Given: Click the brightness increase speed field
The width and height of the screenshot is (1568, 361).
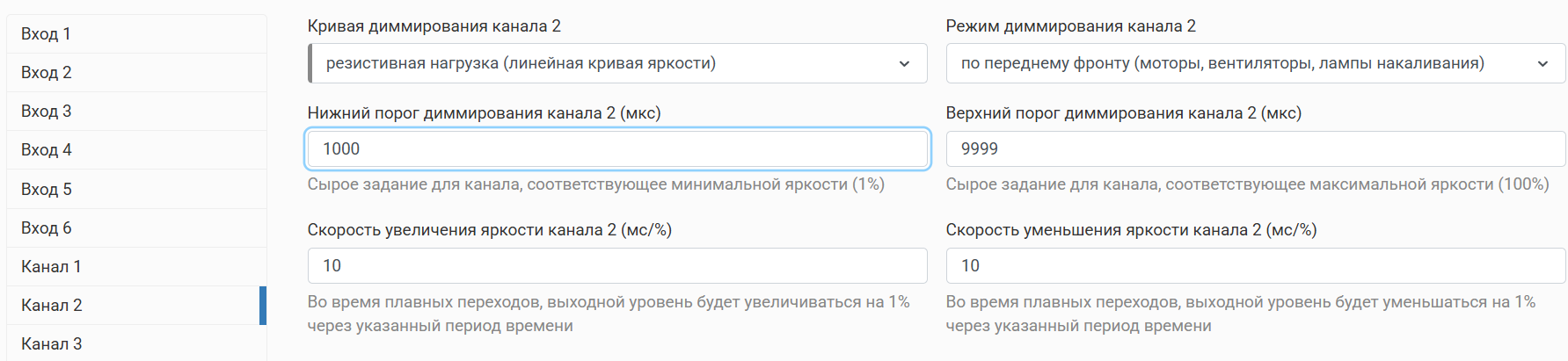Looking at the screenshot, I should (x=617, y=265).
